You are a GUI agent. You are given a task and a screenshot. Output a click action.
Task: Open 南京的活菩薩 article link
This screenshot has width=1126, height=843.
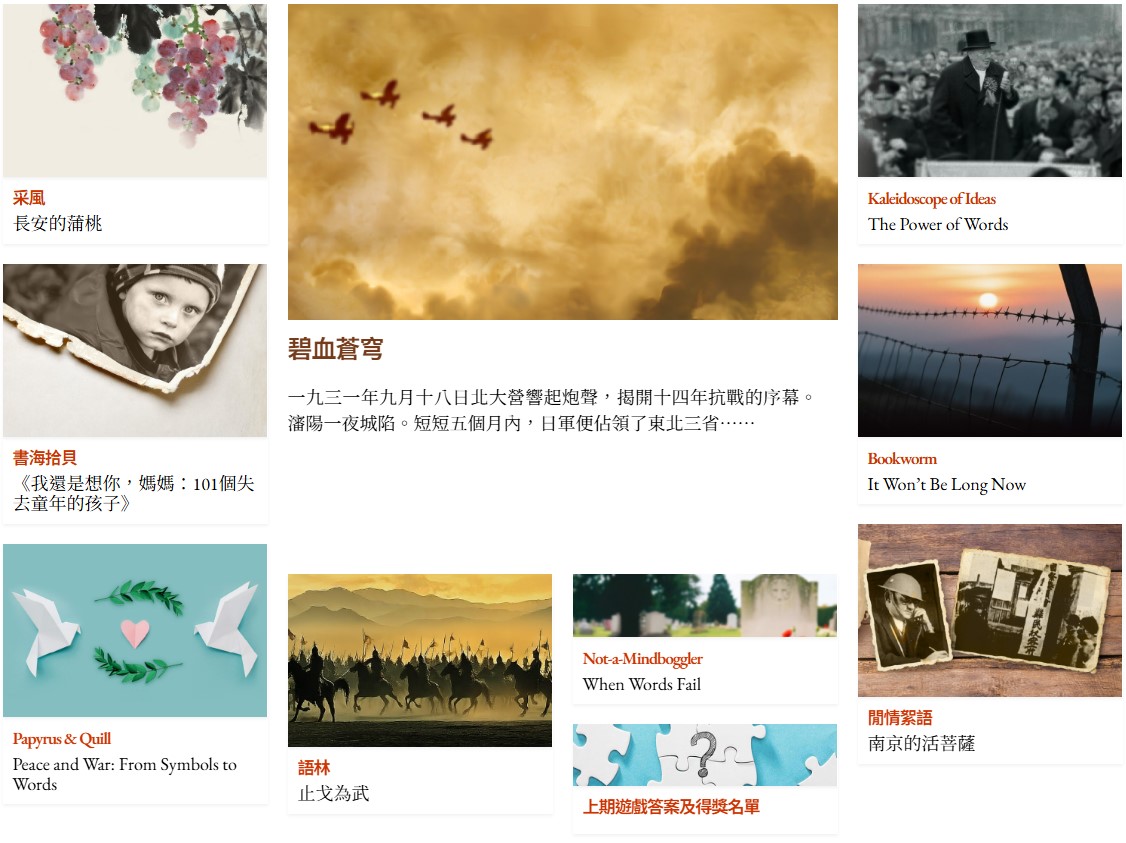tap(921, 743)
